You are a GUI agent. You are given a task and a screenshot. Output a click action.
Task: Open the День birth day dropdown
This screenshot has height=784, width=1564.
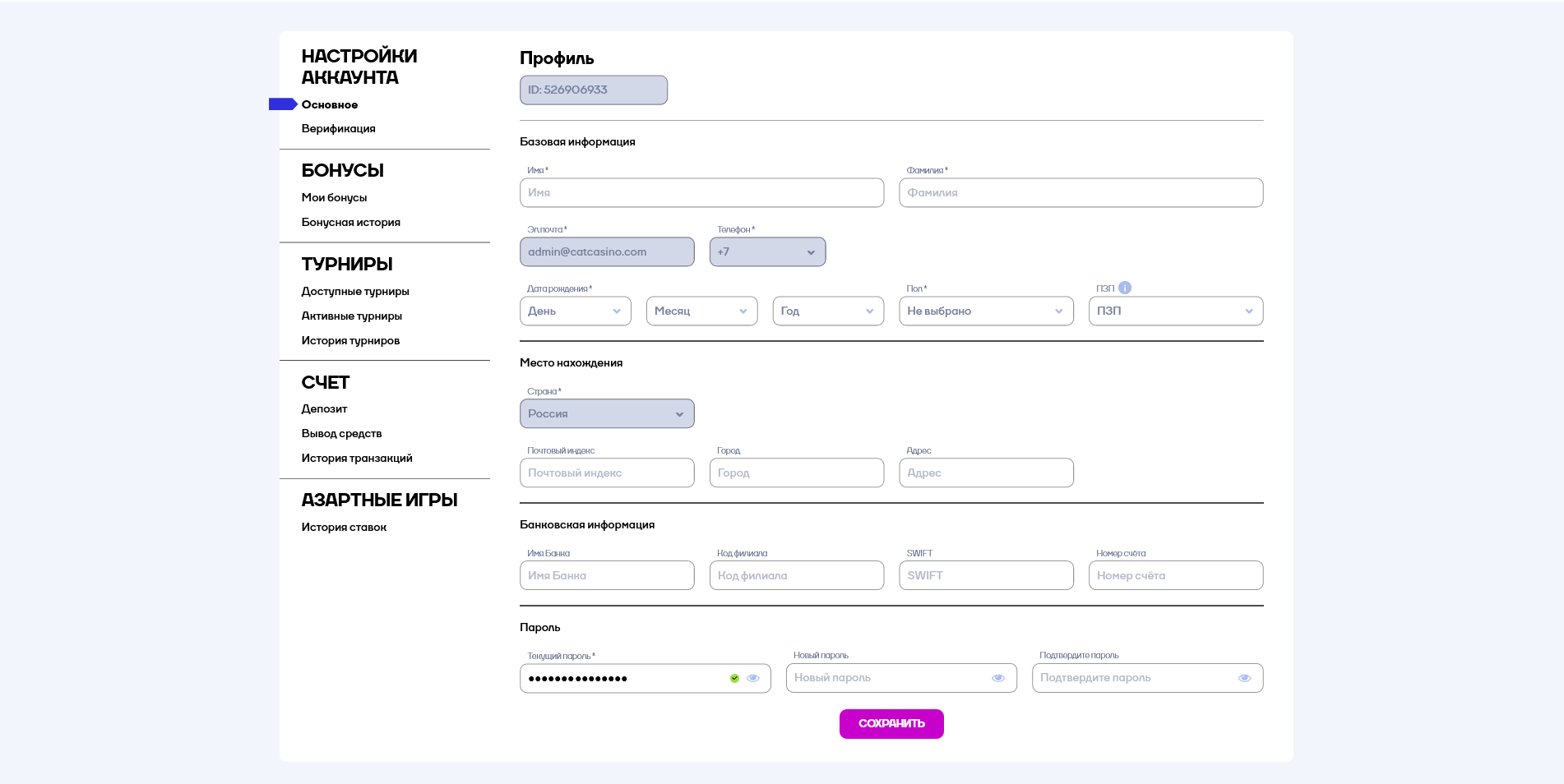click(575, 311)
